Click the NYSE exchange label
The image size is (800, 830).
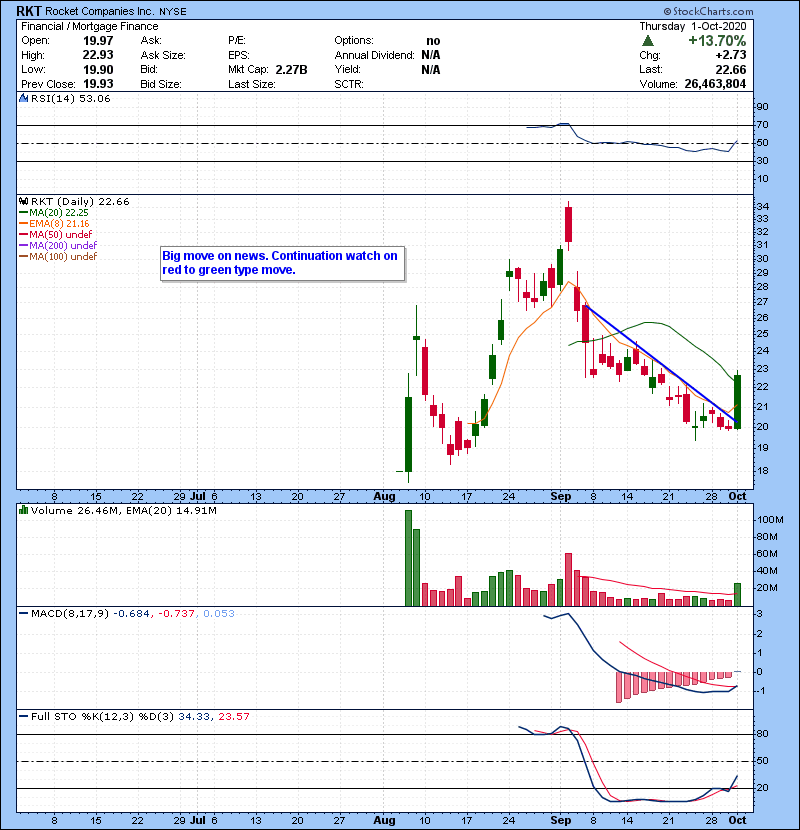(173, 12)
